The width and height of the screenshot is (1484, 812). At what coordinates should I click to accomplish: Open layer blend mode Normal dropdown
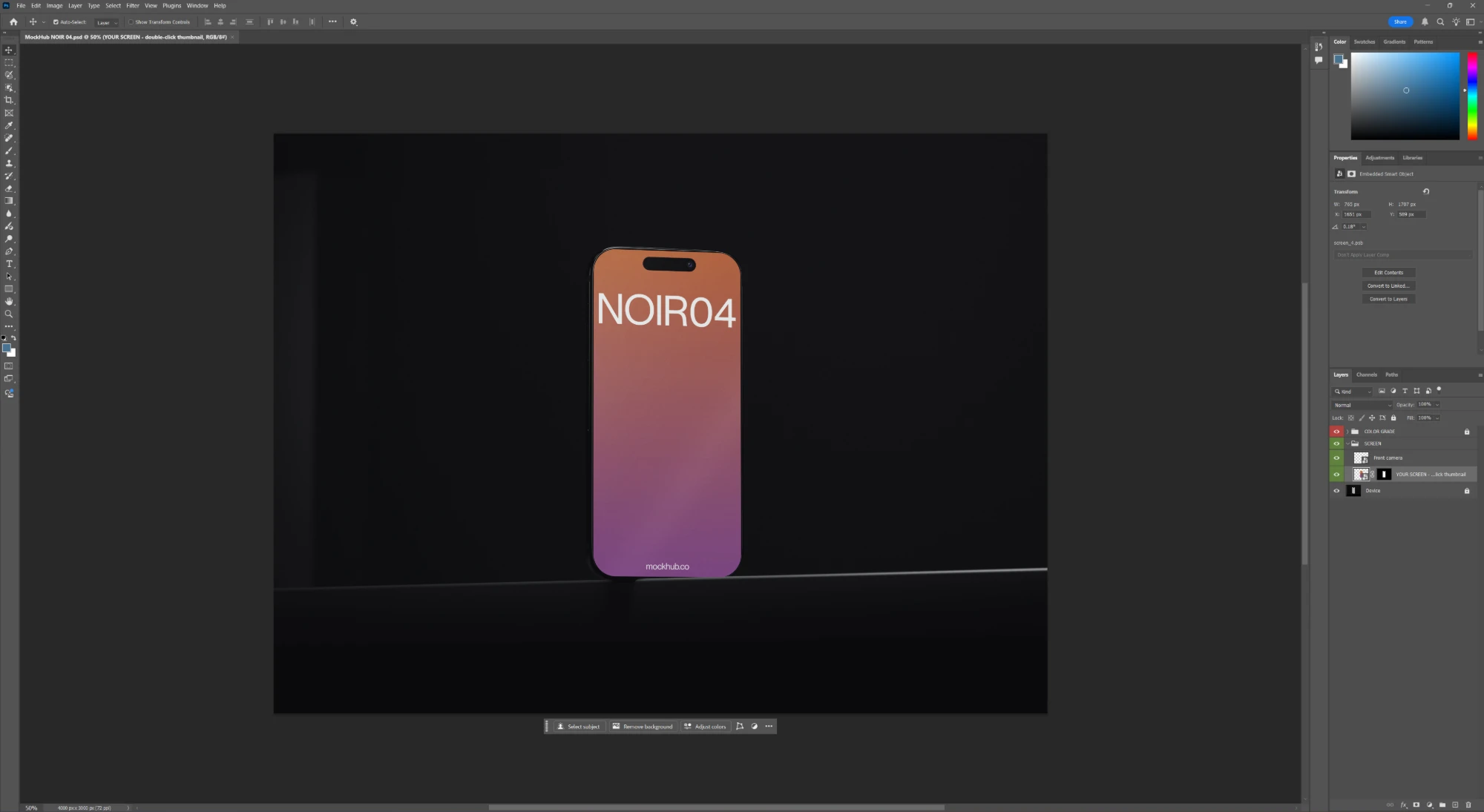[x=1362, y=405]
